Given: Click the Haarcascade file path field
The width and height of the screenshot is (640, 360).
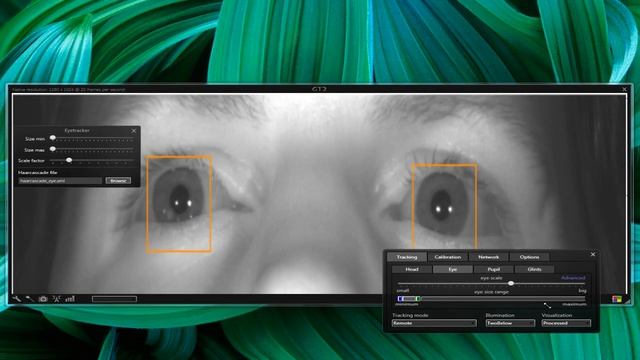Looking at the screenshot, I should pos(60,180).
